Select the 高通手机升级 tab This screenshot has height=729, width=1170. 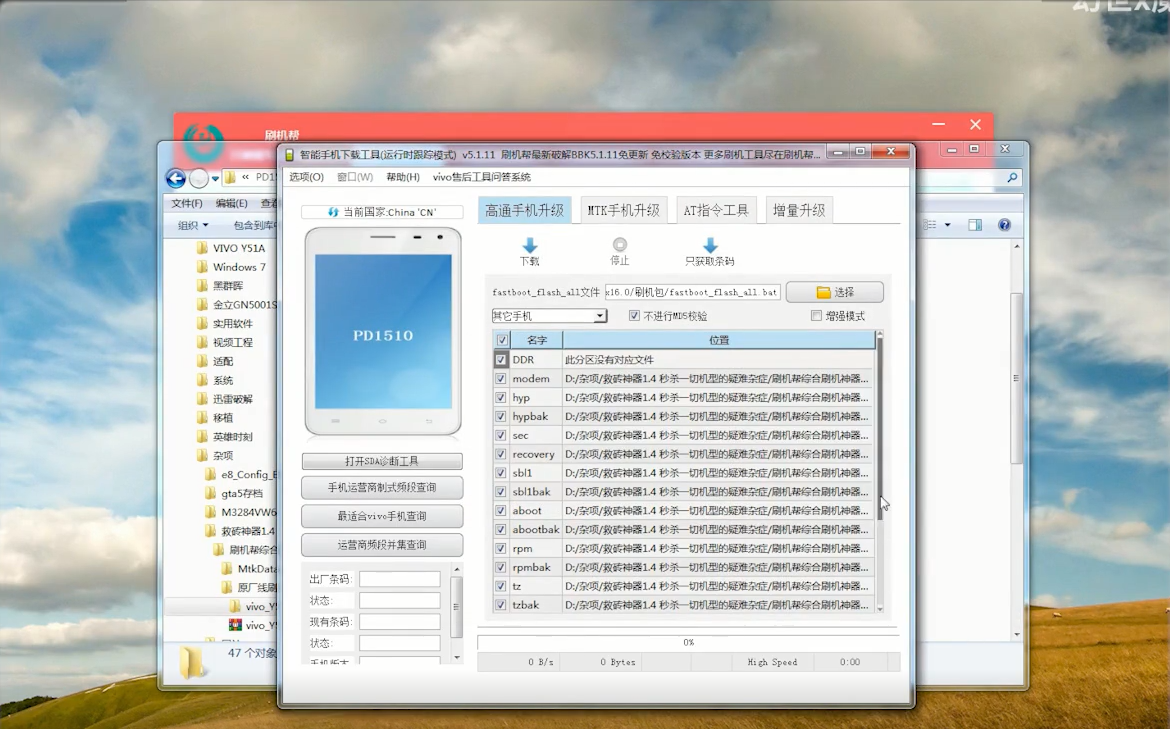[525, 210]
